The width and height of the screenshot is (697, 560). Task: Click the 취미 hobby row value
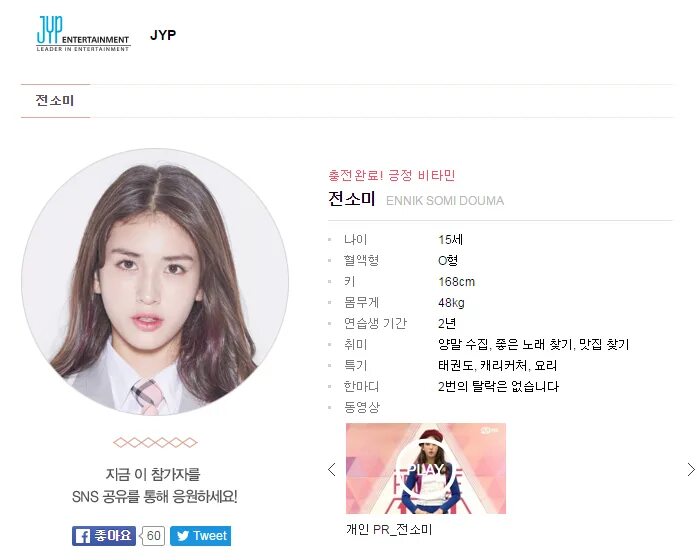click(x=533, y=344)
